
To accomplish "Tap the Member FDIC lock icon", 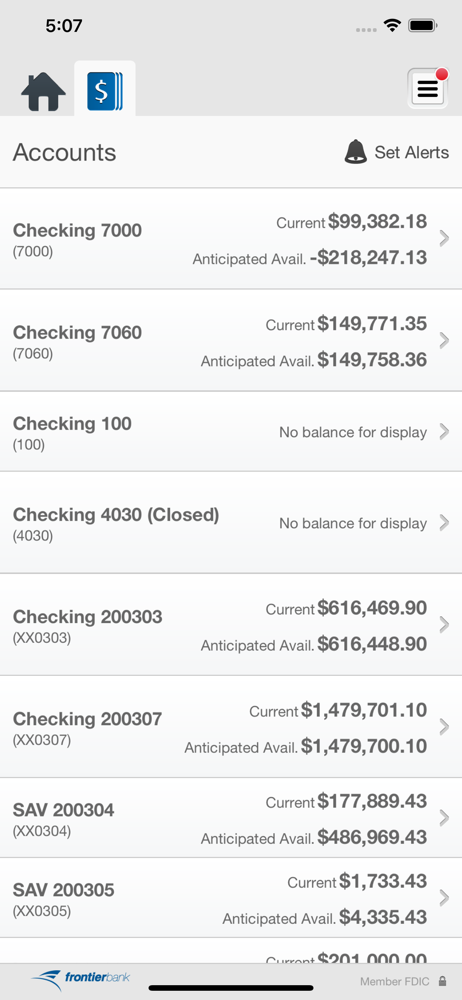I will [442, 982].
